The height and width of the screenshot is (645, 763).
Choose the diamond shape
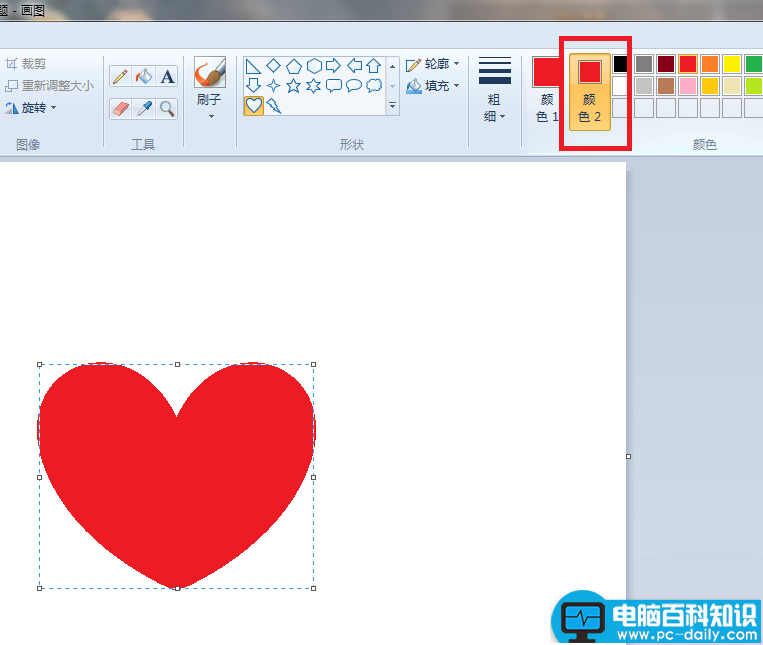273,66
